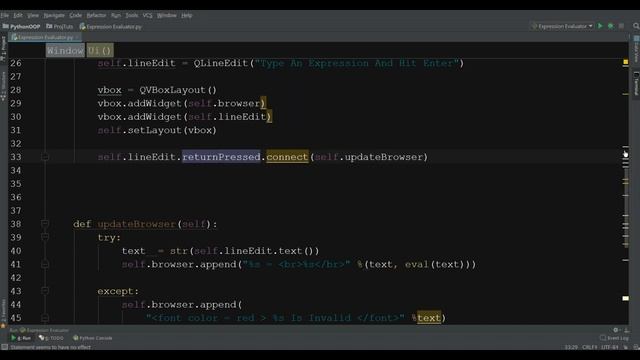Click the Window class breadcrumb above the code
Image resolution: width=640 pixels, height=360 pixels.
click(x=65, y=51)
